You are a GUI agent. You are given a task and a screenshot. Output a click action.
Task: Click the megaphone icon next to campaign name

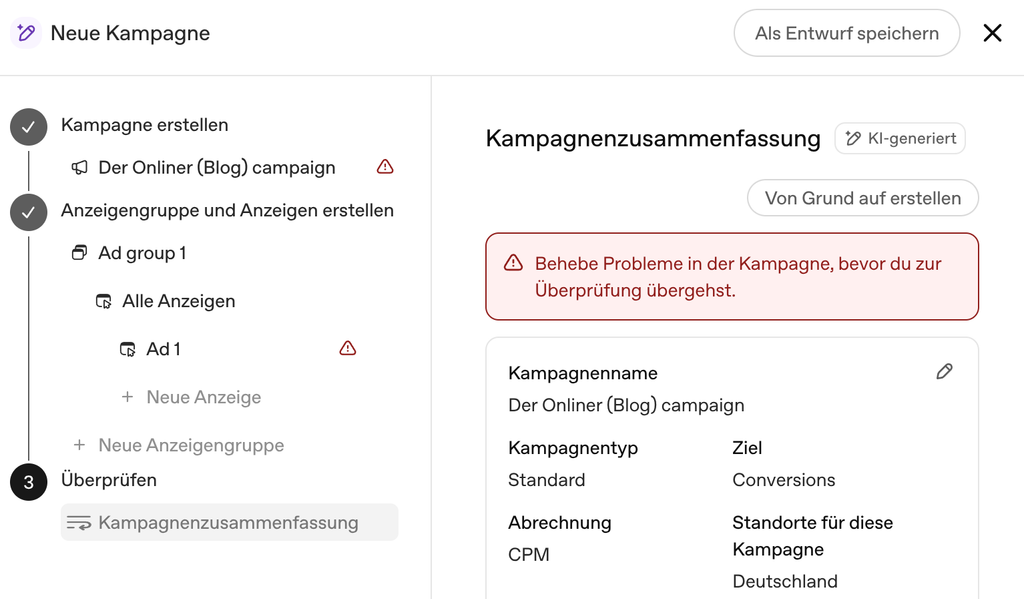pos(80,168)
